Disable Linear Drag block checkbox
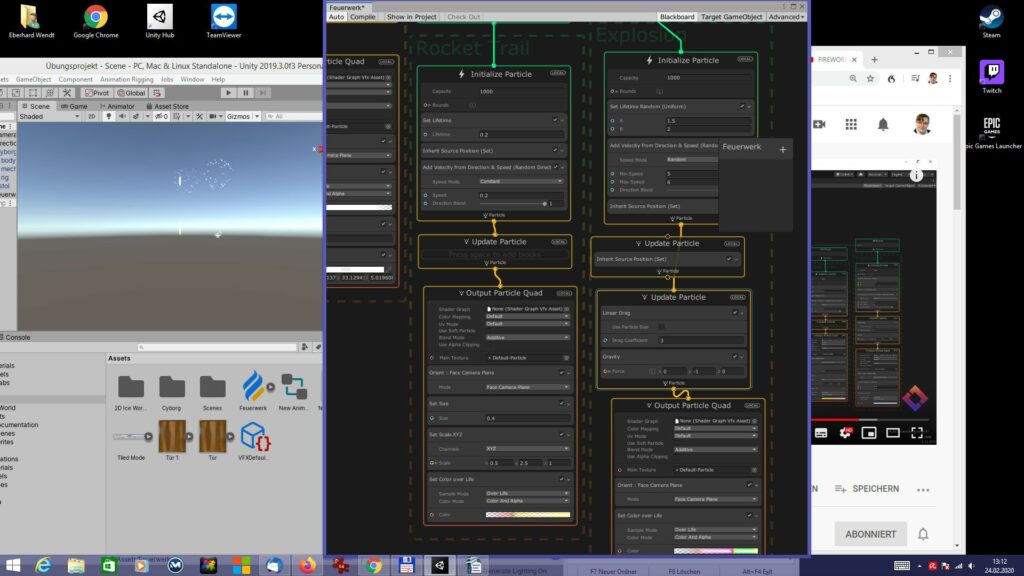Screen dimensions: 1024x576 point(733,313)
